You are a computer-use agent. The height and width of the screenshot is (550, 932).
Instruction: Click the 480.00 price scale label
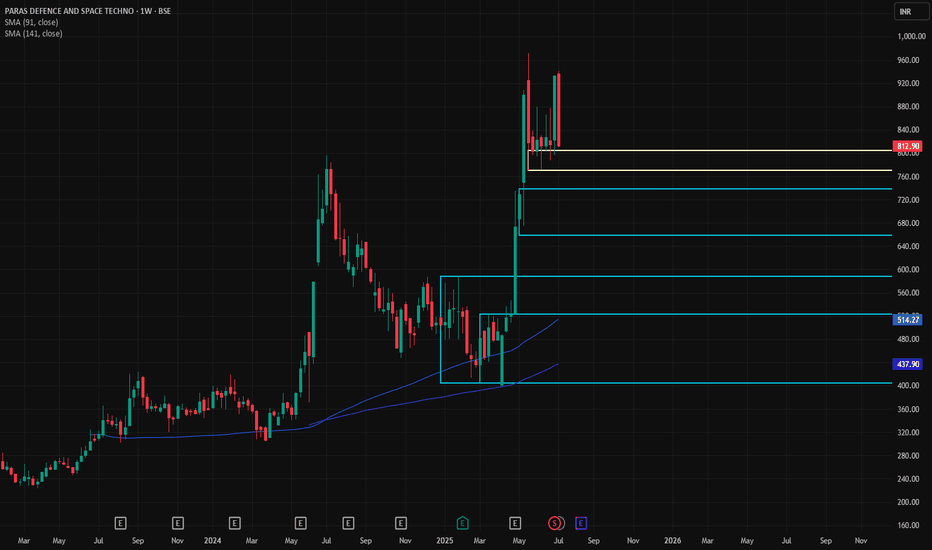pos(908,339)
